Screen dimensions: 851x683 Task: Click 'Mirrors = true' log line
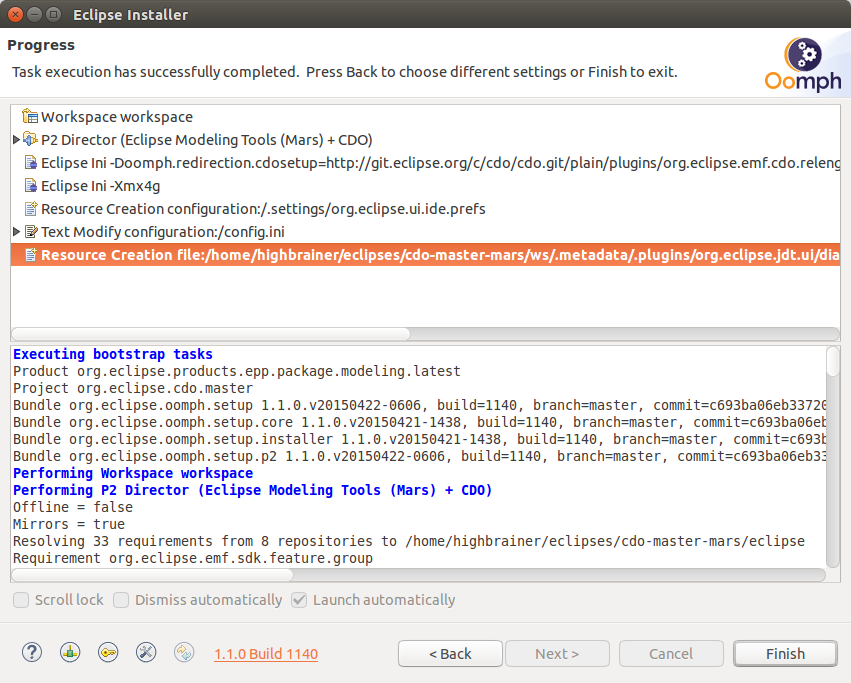click(x=69, y=524)
